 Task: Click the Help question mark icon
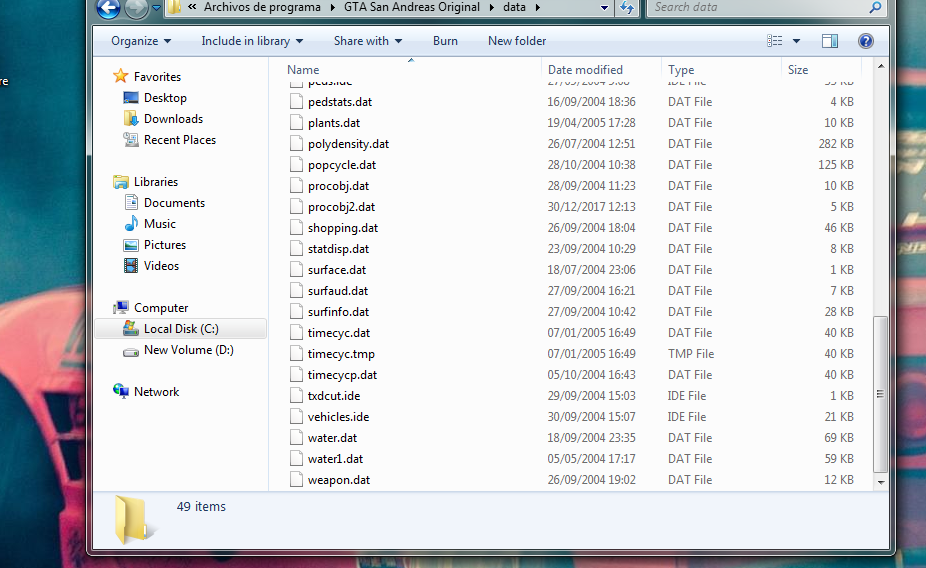pos(866,41)
